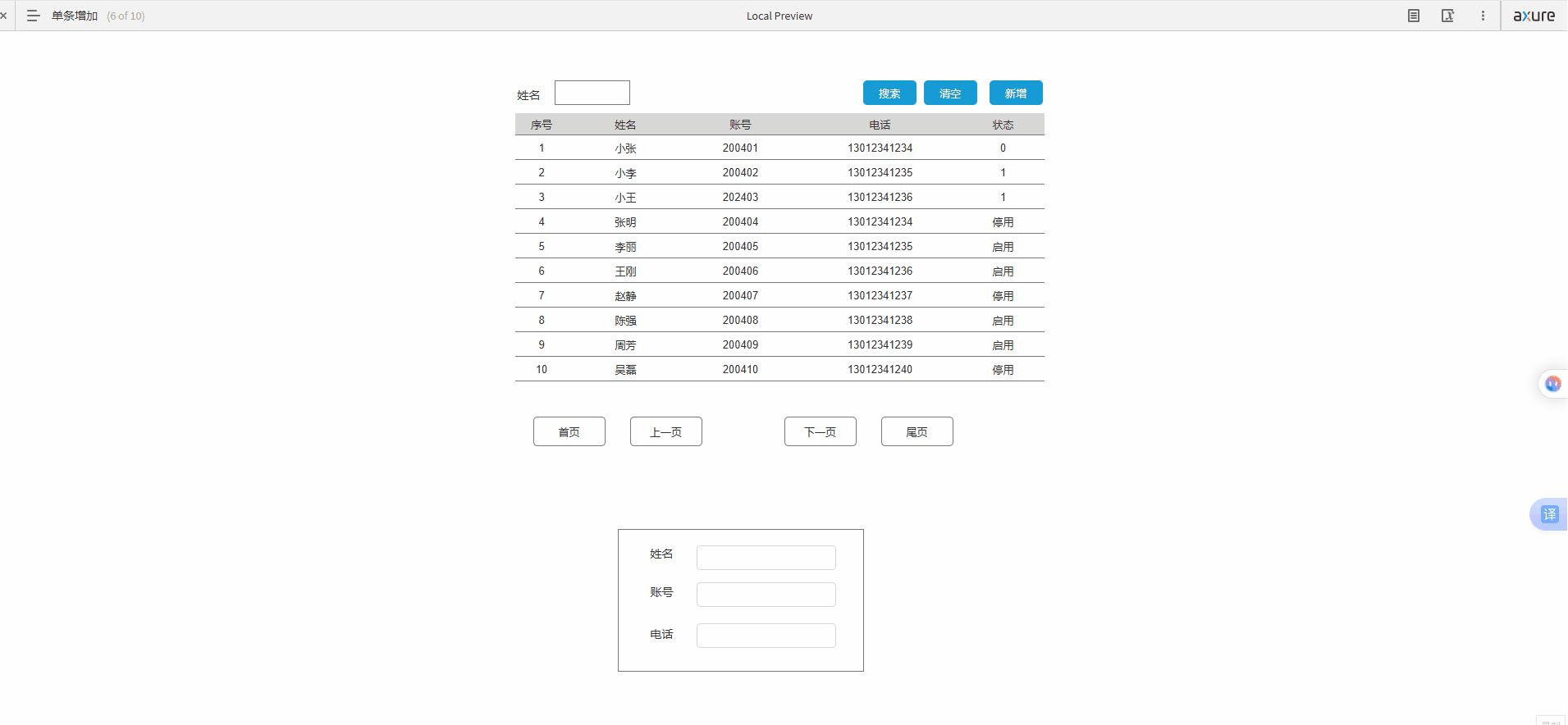Open the three-dot more options menu
Viewport: 1568px width, 725px height.
click(1483, 16)
